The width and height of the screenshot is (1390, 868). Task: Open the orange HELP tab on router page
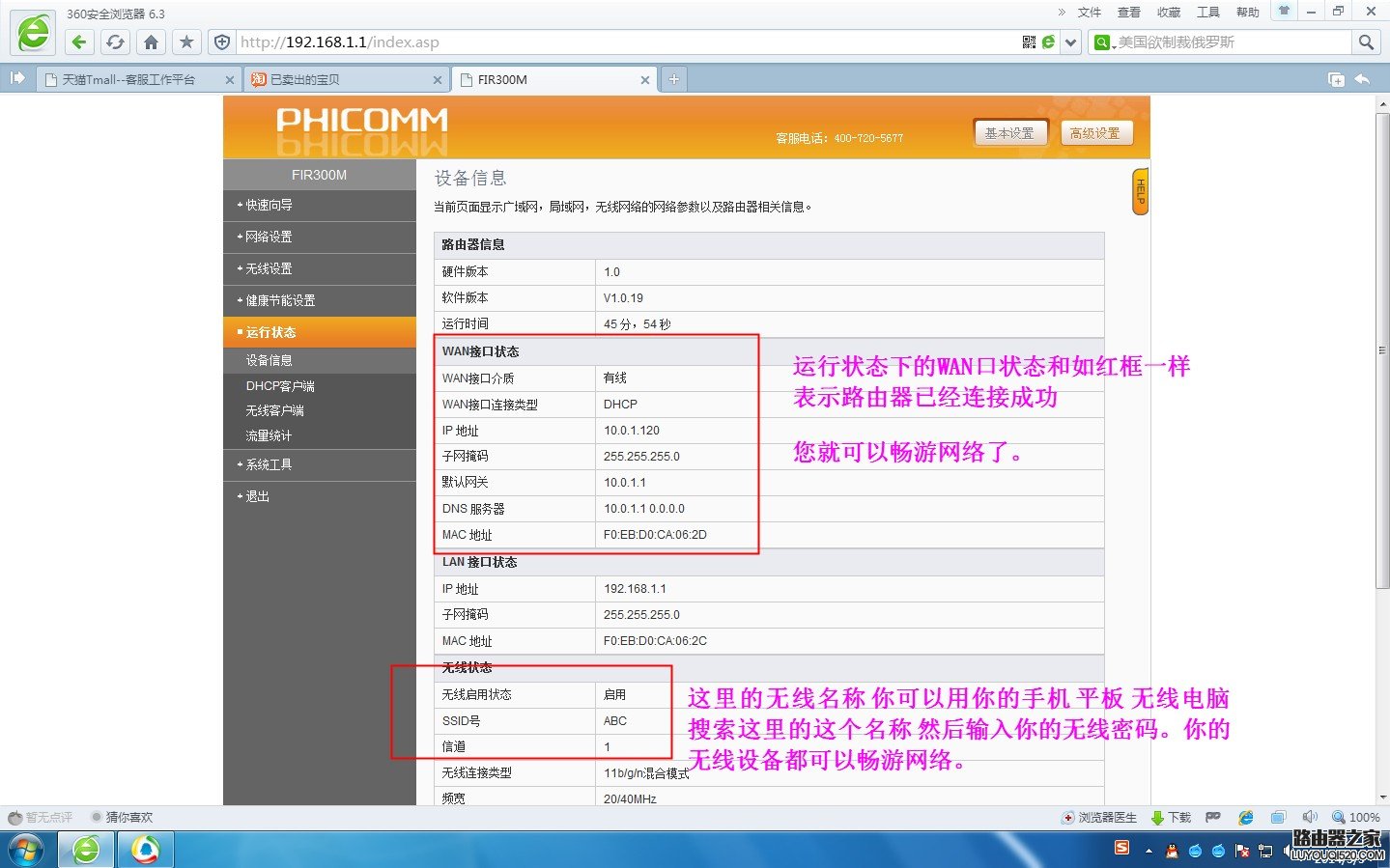(x=1141, y=191)
